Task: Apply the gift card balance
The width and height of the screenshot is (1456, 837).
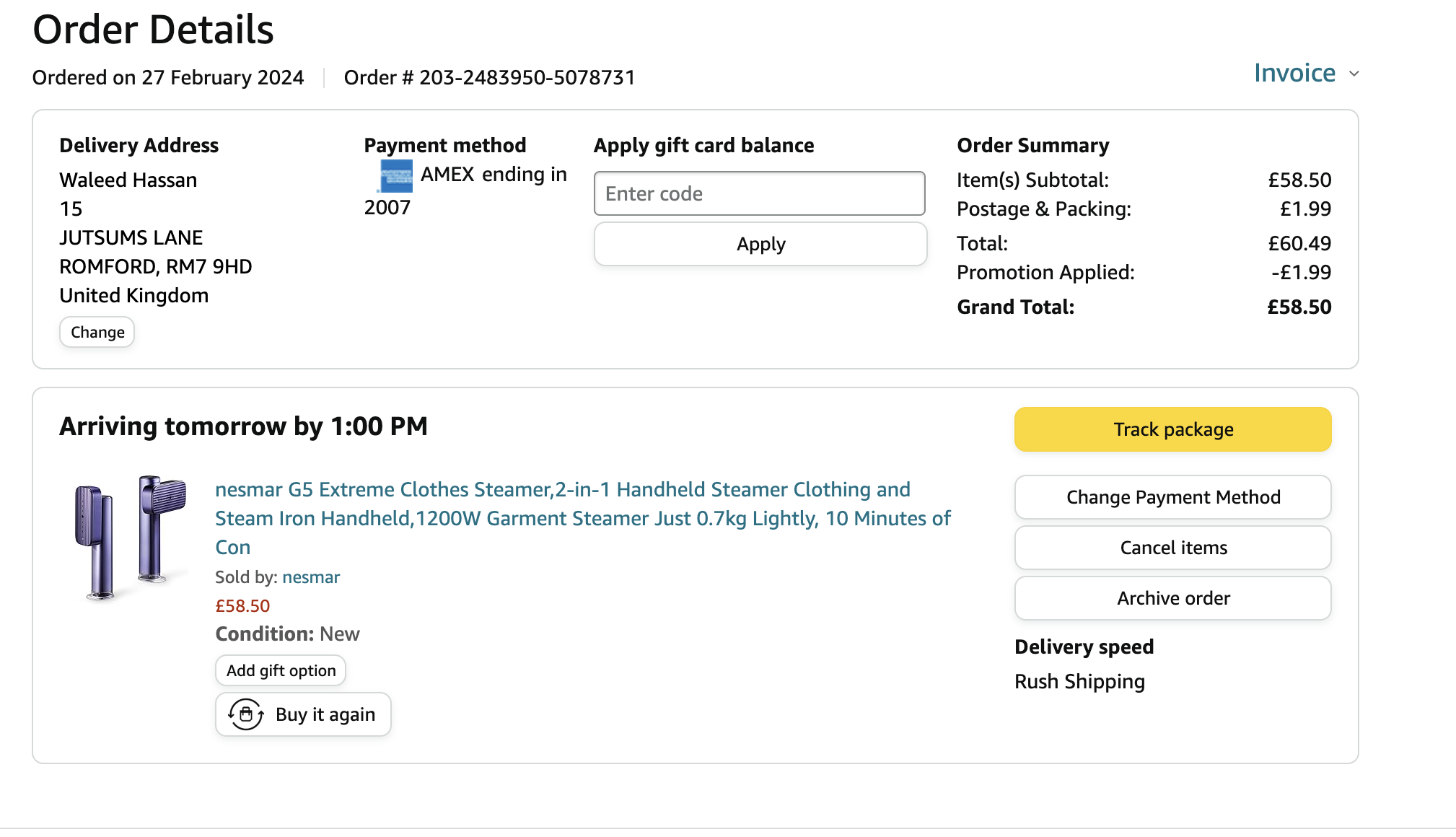Action: pos(760,244)
